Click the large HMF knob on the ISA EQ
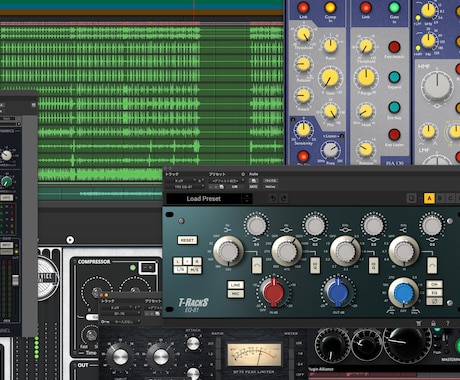 [437, 86]
